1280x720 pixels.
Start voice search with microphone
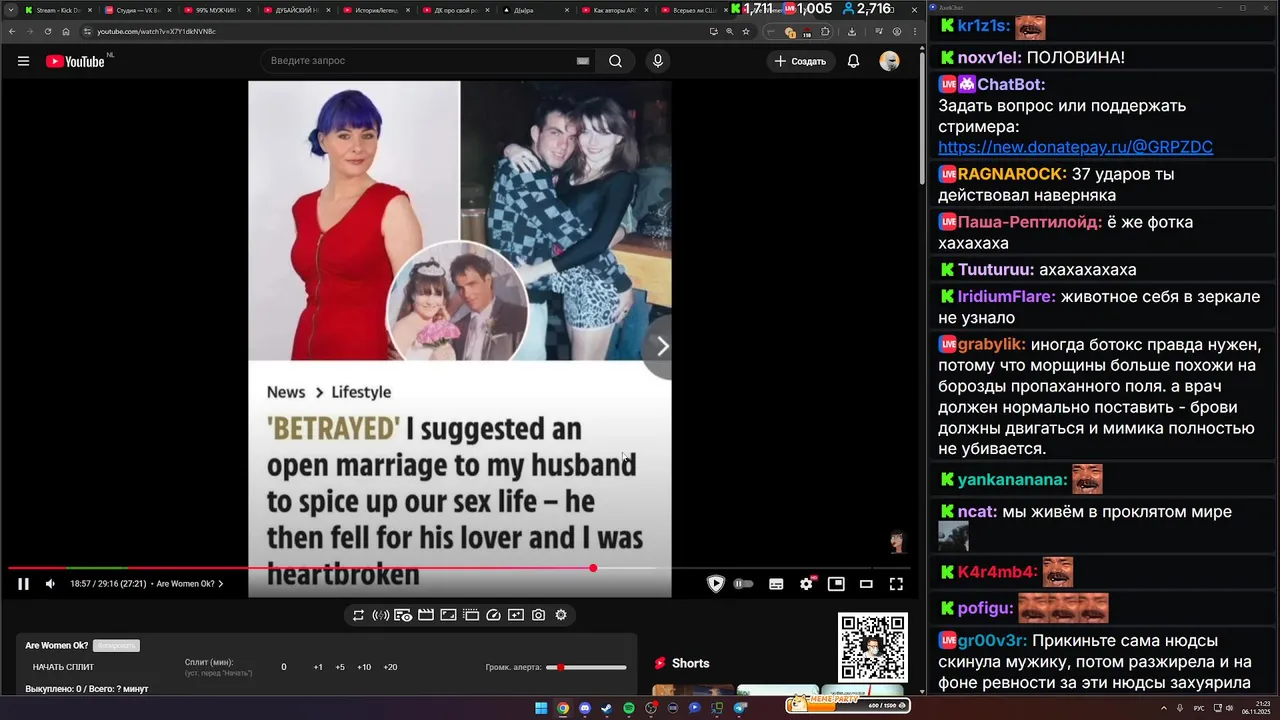point(657,61)
